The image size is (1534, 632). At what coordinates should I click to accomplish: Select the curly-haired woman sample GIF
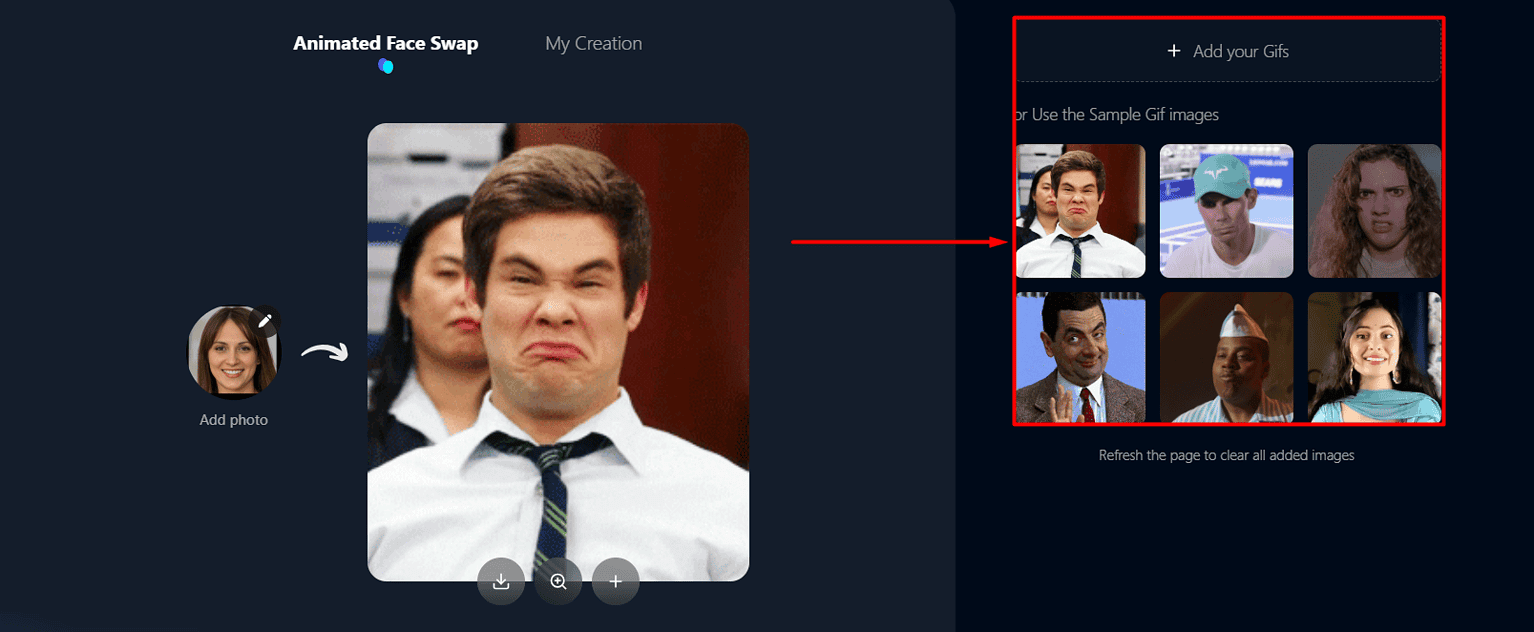coord(1374,211)
